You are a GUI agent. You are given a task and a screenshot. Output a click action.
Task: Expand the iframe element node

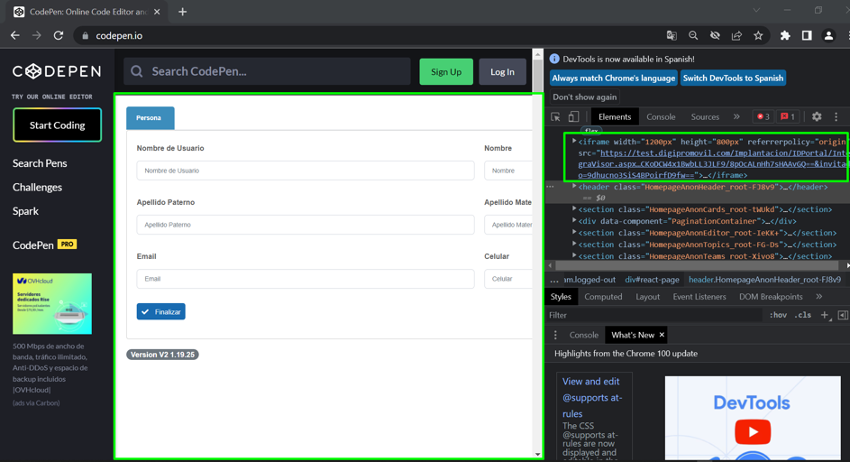point(574,142)
